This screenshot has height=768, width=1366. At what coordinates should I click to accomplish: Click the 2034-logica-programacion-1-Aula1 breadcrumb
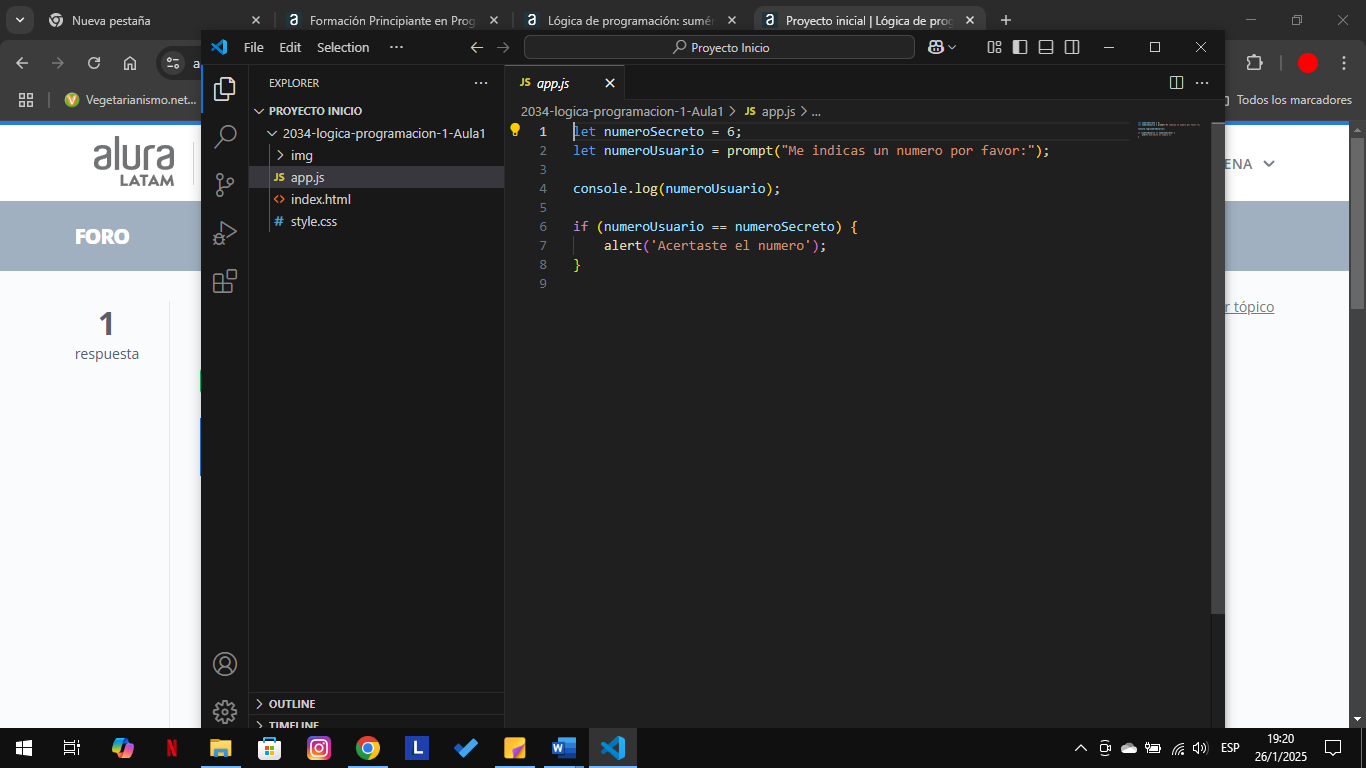tap(622, 112)
